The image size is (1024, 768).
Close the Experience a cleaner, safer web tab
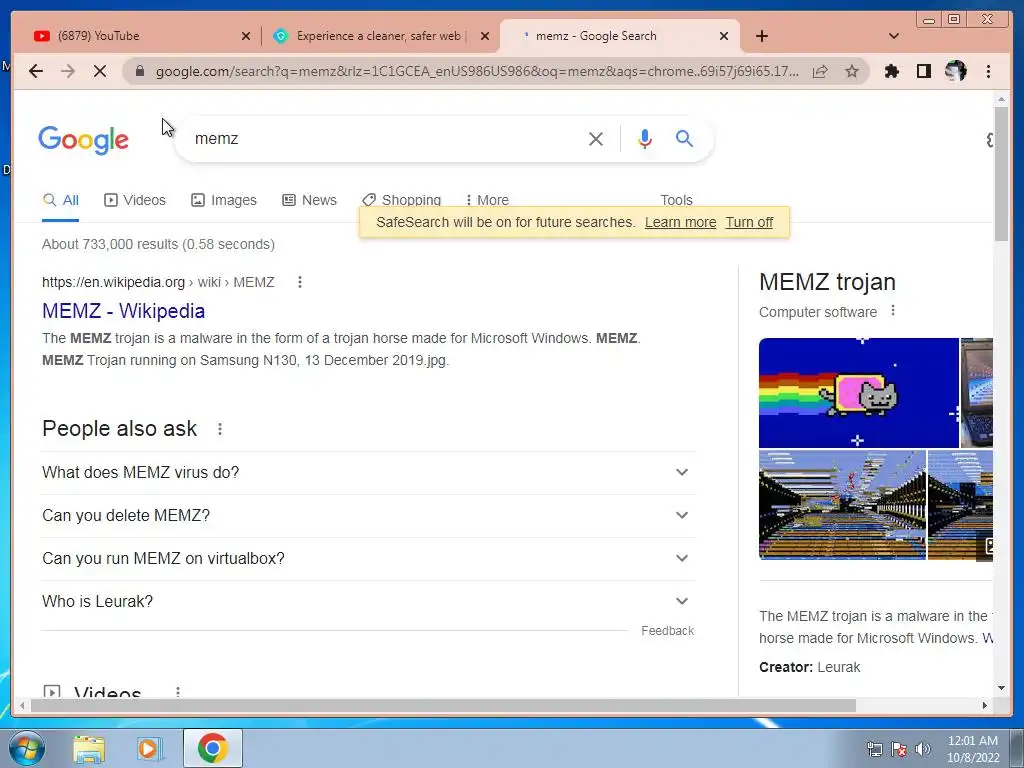point(485,36)
